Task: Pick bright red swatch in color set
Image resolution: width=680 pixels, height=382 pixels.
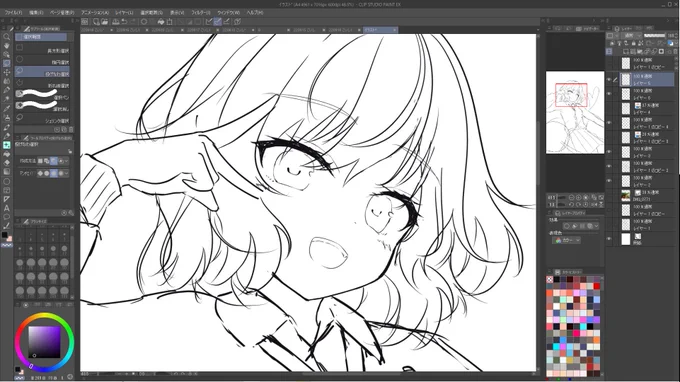Action: click(597, 286)
